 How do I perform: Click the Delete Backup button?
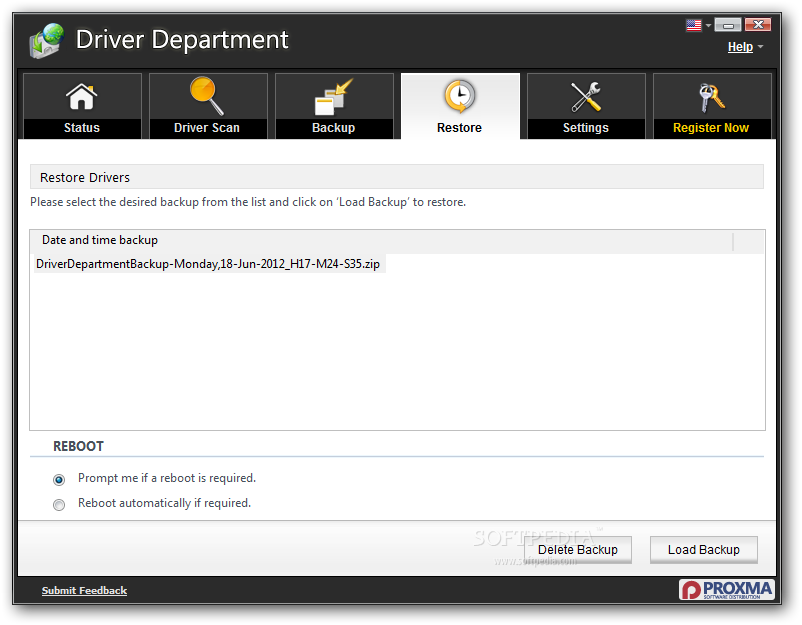click(x=578, y=550)
